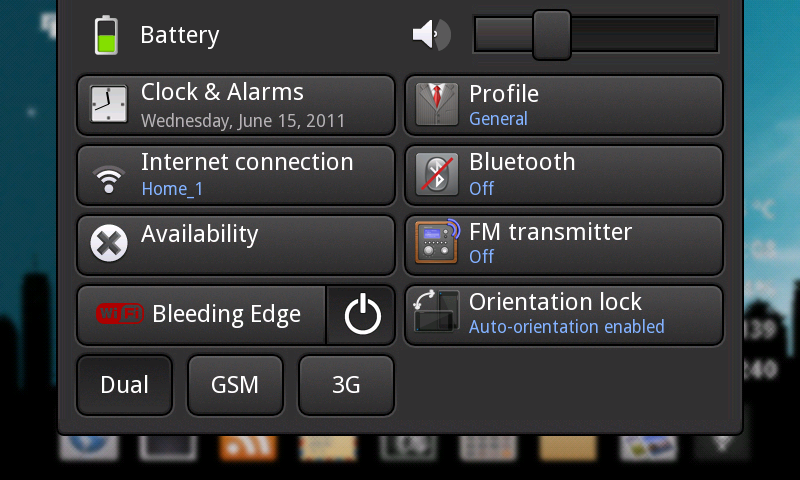
Task: Click the crossed-out Bluetooth icon
Action: click(437, 174)
